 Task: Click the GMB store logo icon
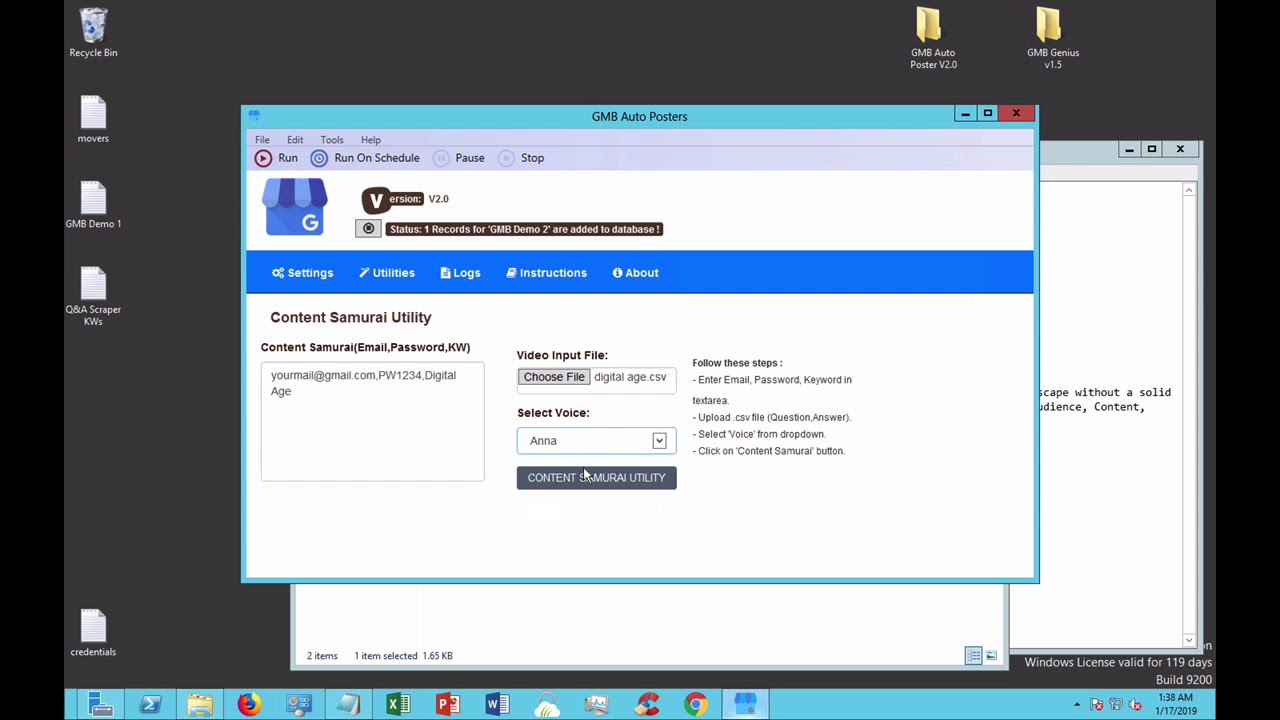[x=295, y=207]
